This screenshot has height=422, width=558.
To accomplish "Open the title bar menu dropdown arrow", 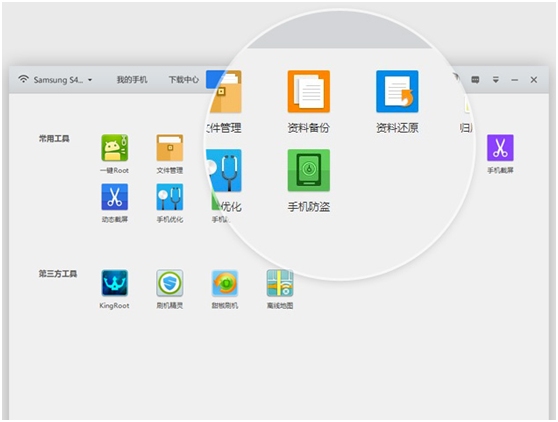I will click(495, 79).
